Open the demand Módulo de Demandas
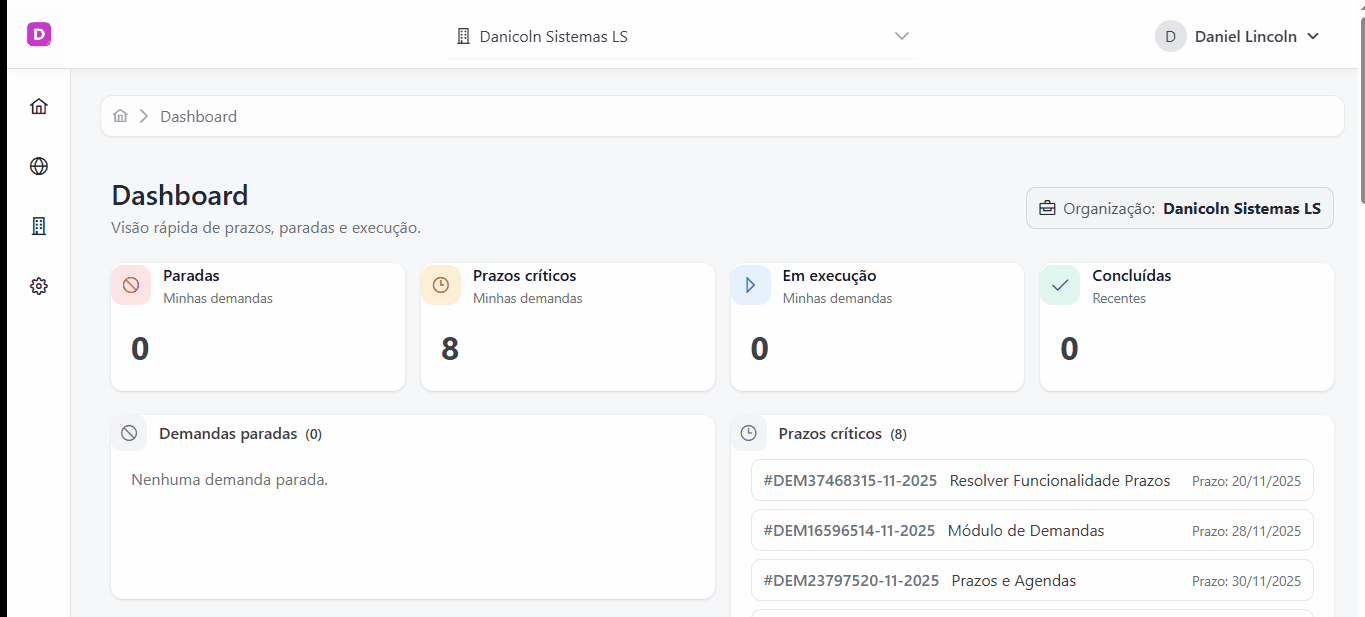Image resolution: width=1365 pixels, height=617 pixels. point(1031,530)
